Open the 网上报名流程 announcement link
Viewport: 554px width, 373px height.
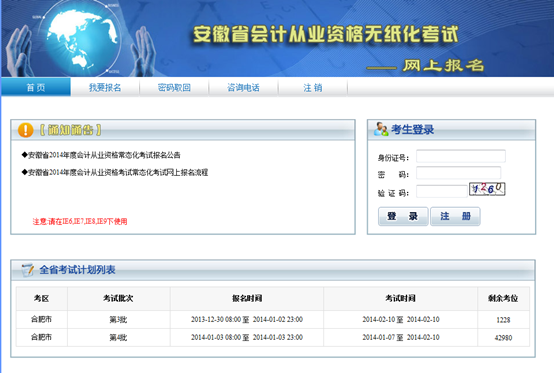(x=118, y=172)
